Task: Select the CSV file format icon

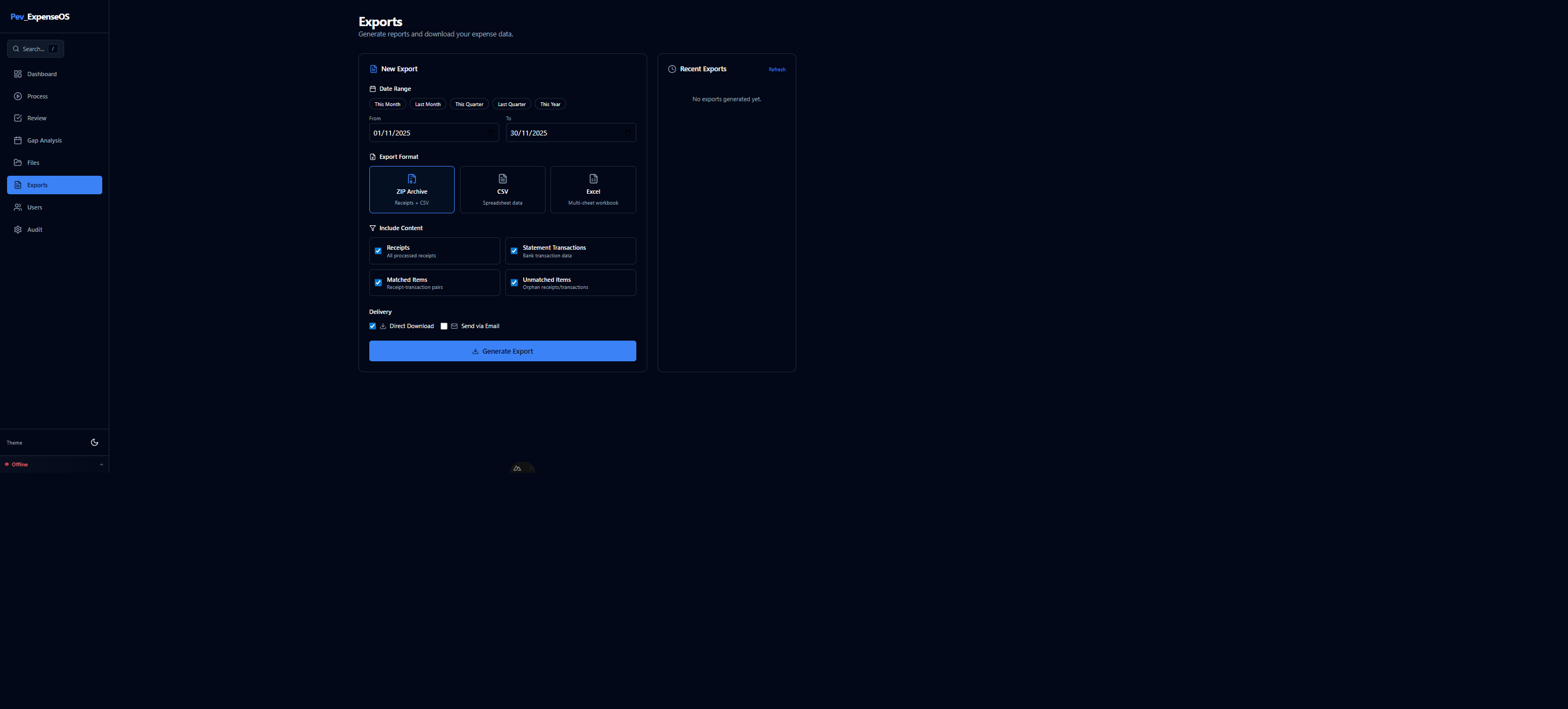Action: (x=502, y=178)
